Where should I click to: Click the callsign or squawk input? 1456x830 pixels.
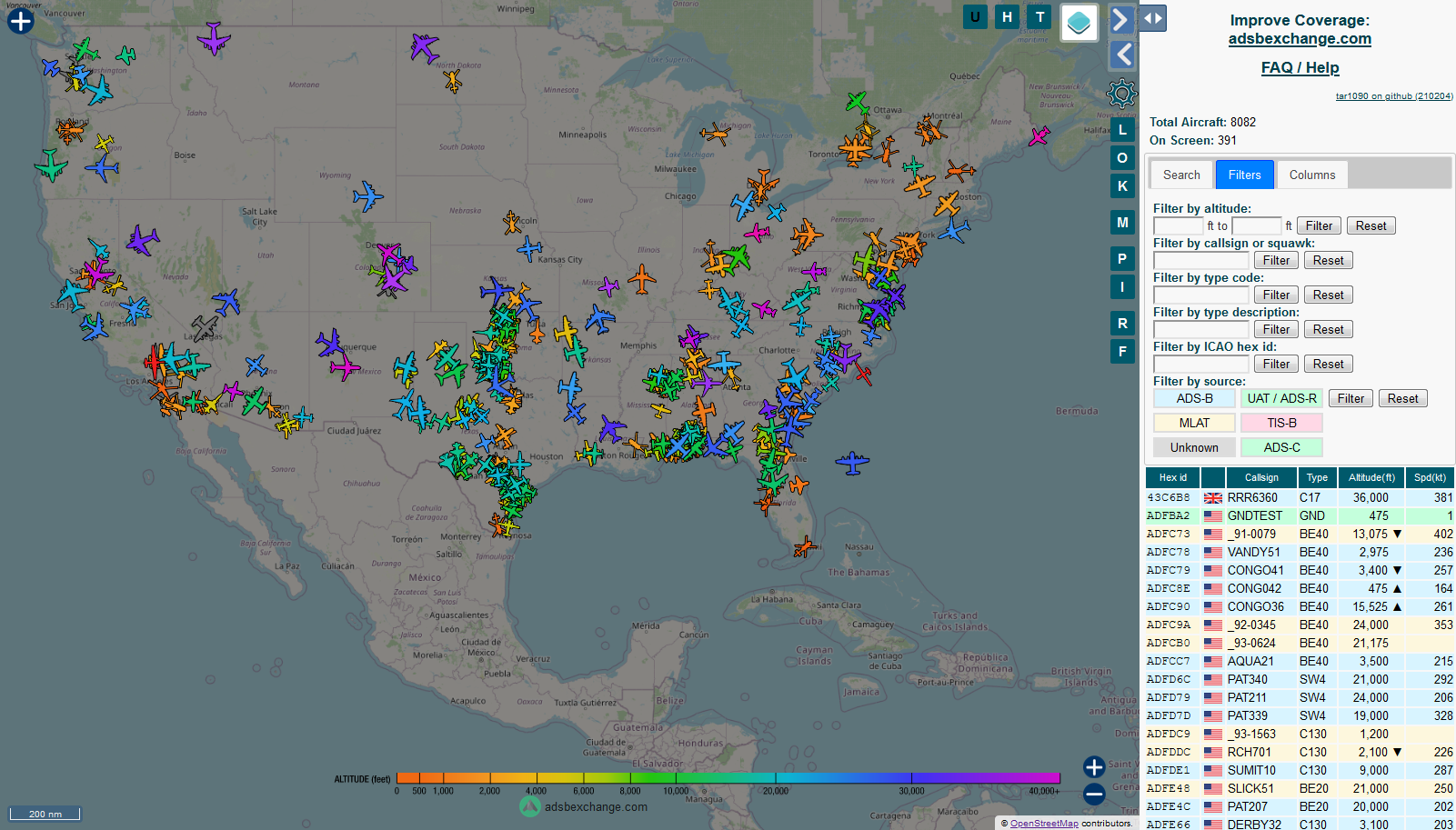[x=1200, y=260]
